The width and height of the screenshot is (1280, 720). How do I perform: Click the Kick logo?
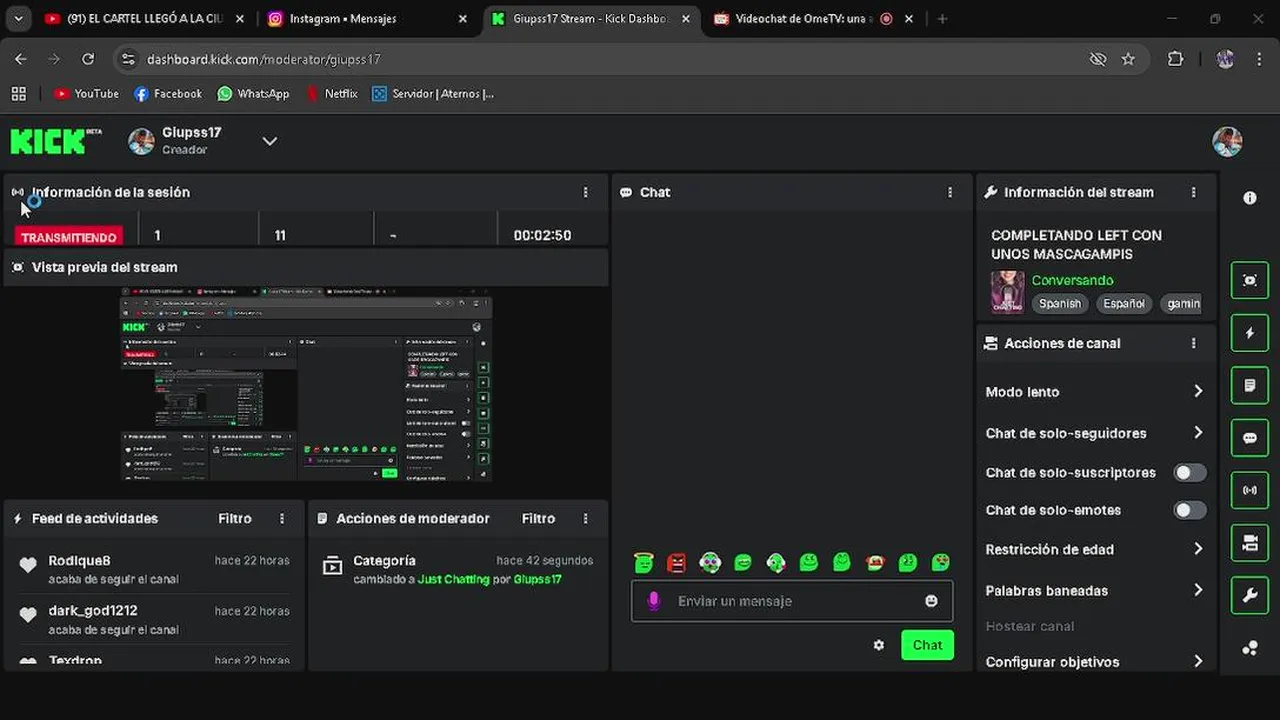pos(56,142)
